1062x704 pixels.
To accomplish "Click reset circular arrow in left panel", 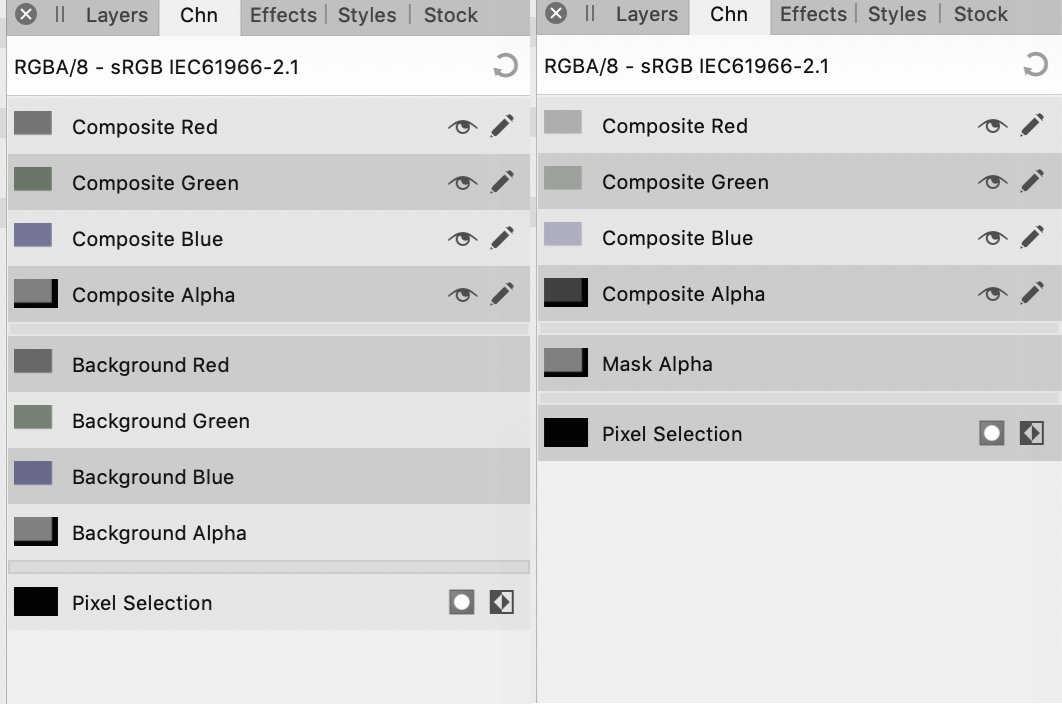I will click(x=505, y=66).
